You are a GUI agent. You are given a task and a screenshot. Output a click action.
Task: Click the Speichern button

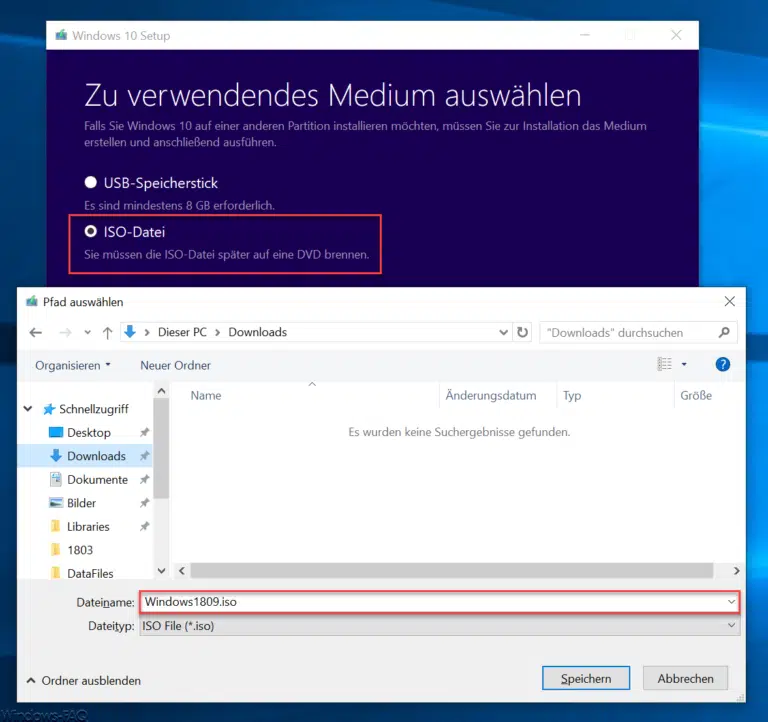[x=585, y=678]
